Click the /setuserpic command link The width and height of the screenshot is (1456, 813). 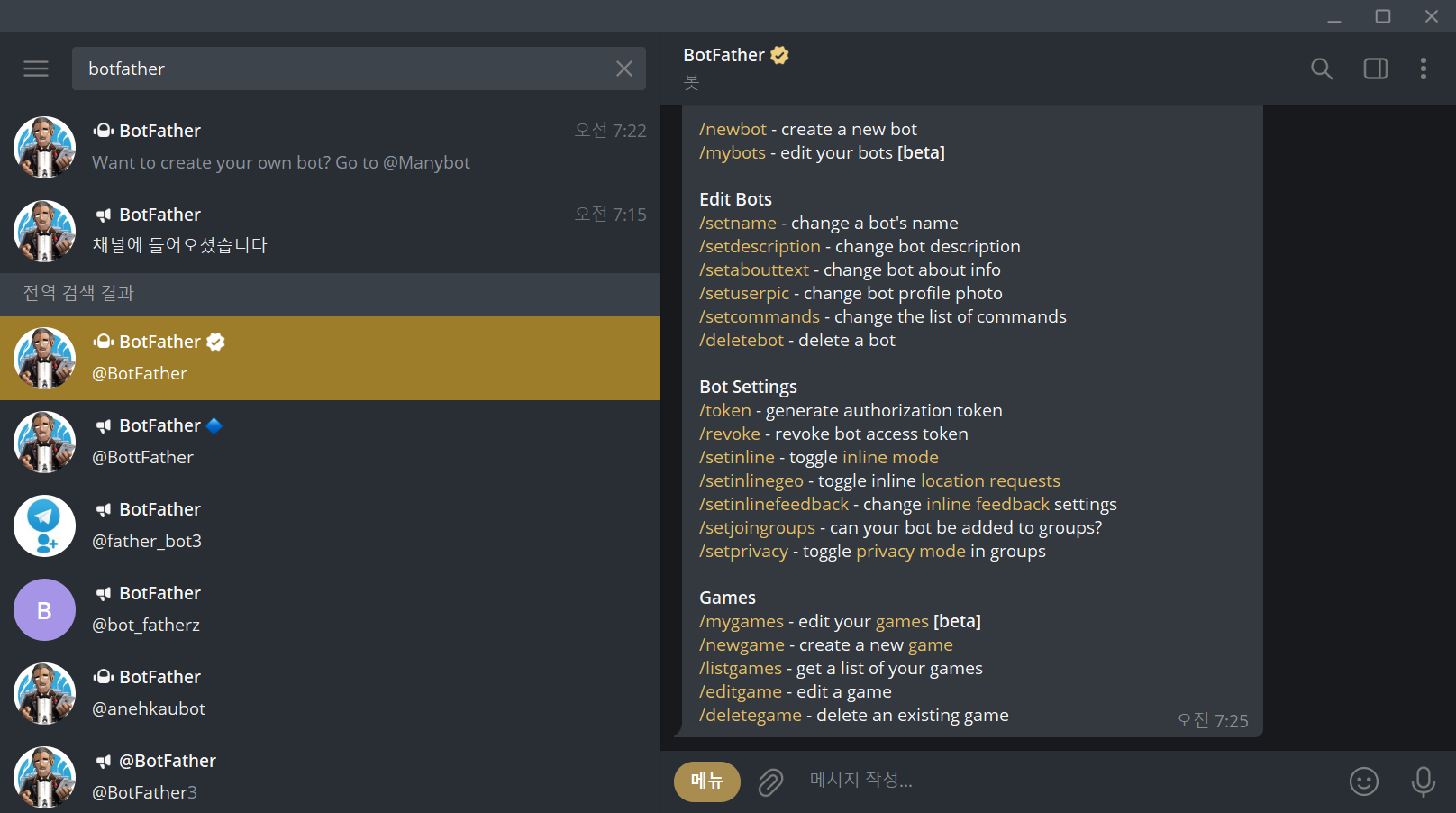tap(744, 293)
